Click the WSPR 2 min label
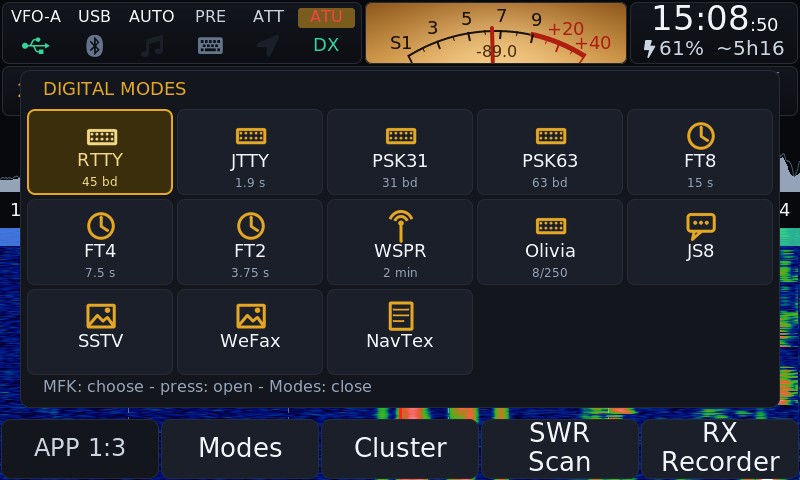800x480 pixels. [400, 273]
